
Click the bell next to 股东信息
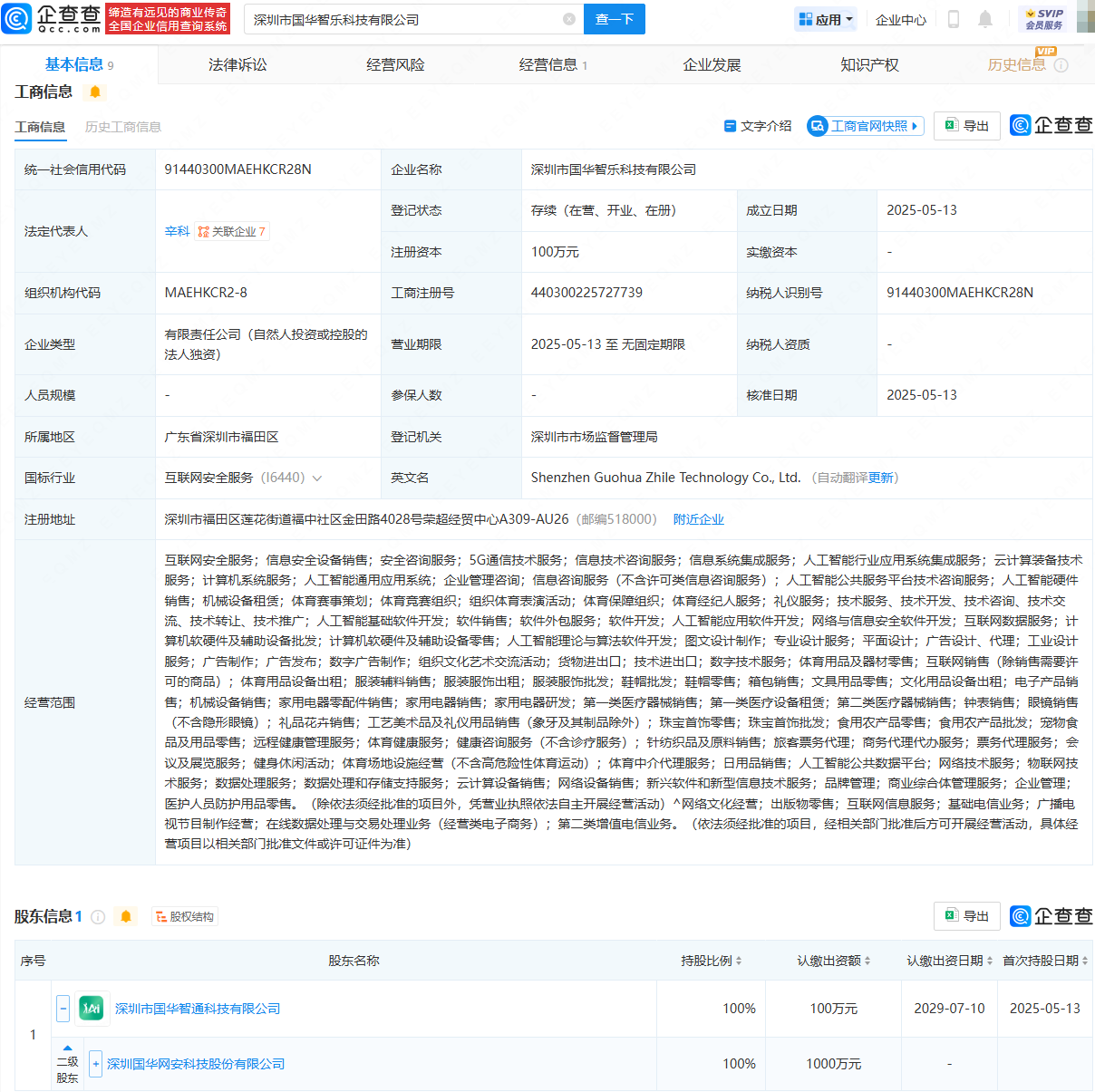click(126, 917)
